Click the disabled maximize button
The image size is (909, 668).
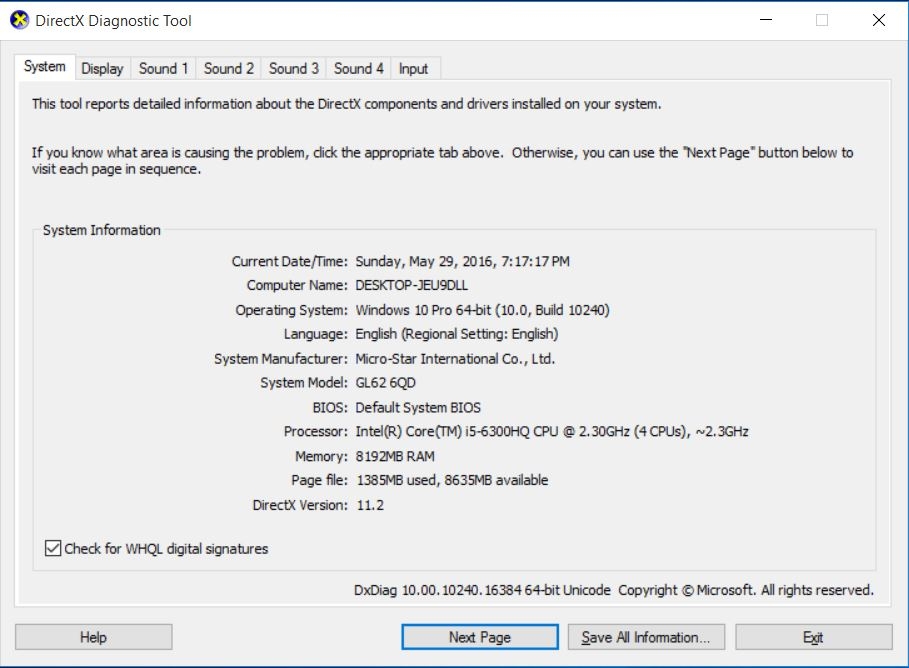click(822, 20)
